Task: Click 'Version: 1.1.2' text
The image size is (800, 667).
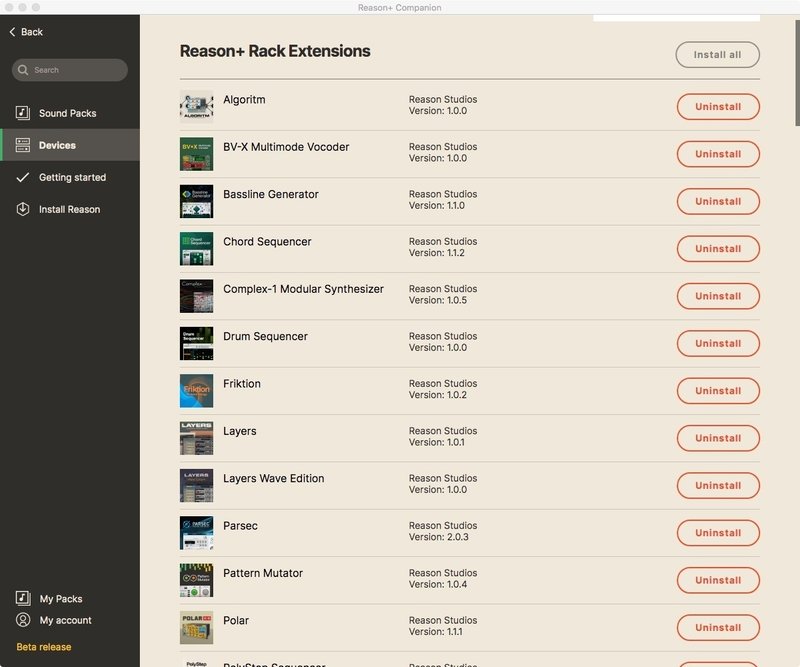Action: click(436, 253)
